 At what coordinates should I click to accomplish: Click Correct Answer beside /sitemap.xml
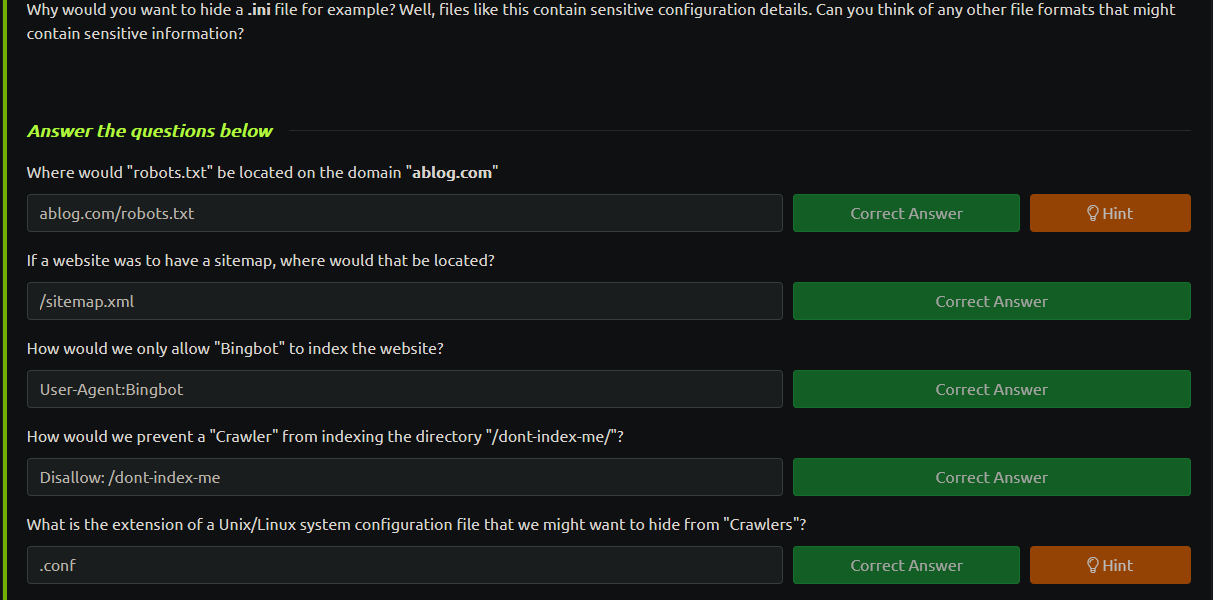pyautogui.click(x=992, y=301)
